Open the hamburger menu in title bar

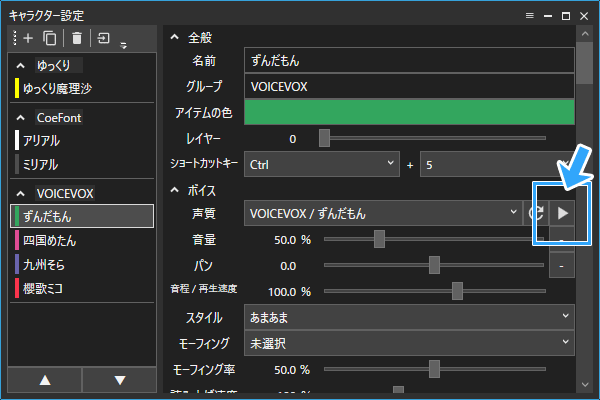(x=530, y=16)
